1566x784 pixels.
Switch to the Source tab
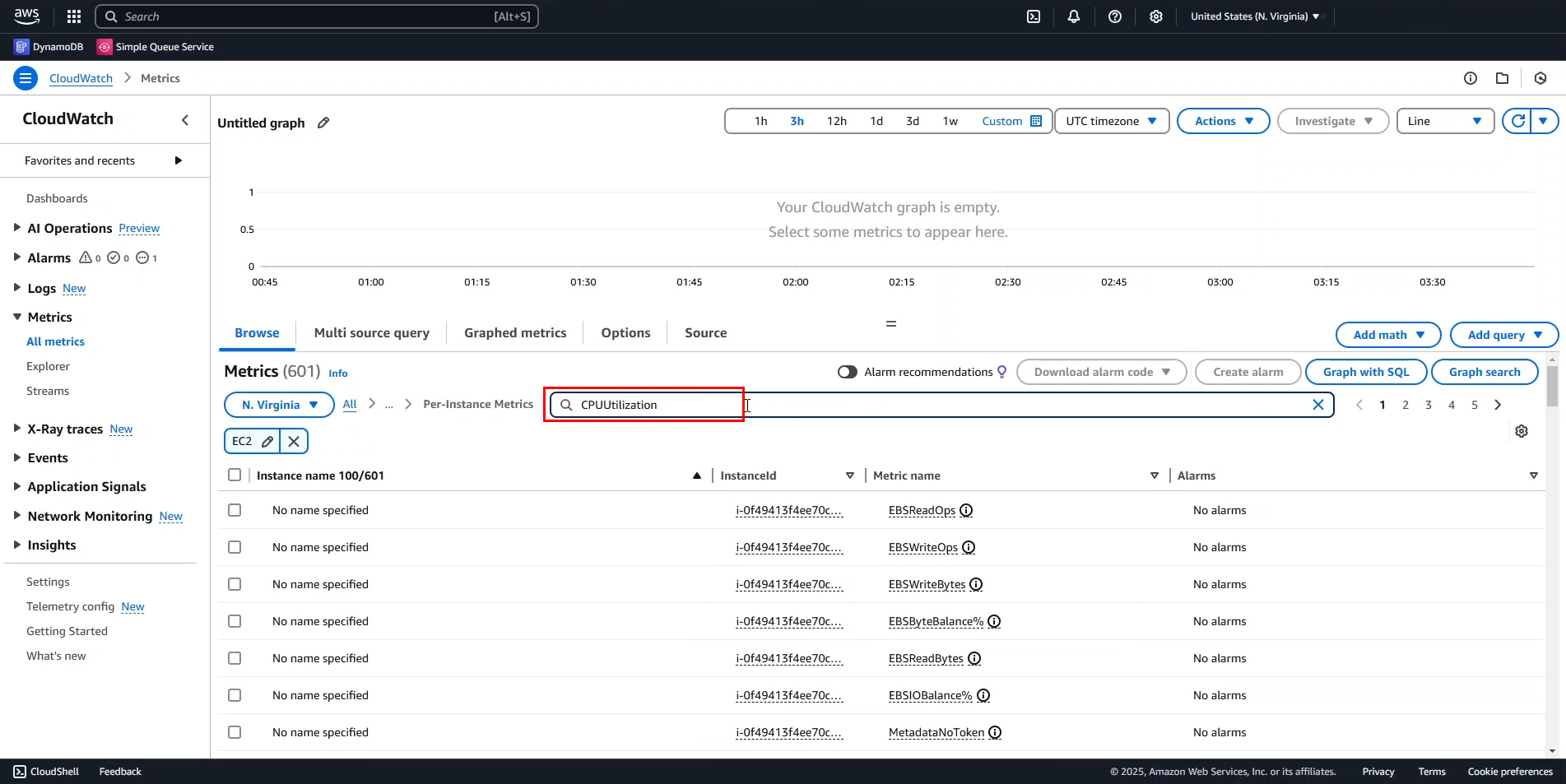(705, 333)
